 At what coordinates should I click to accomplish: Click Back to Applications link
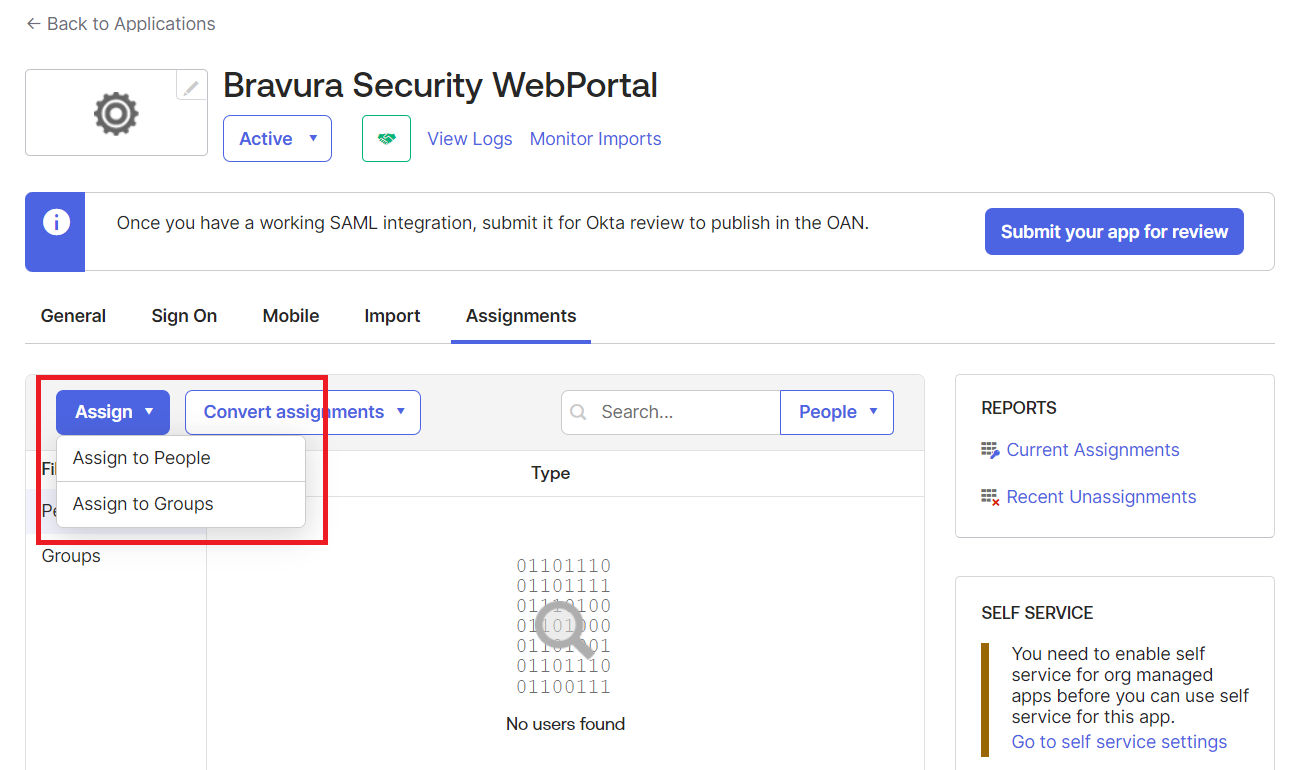pos(121,24)
